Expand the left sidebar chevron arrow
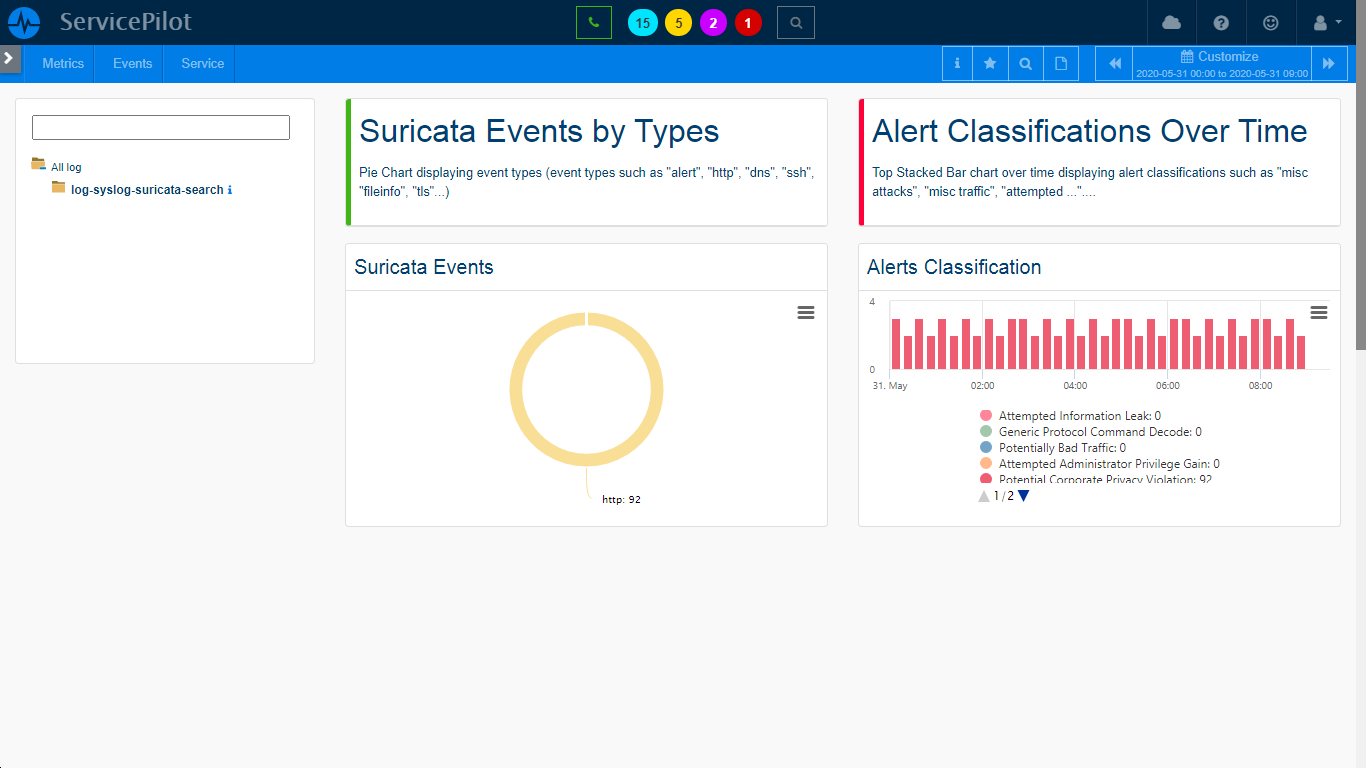The height and width of the screenshot is (768, 1366). point(9,58)
